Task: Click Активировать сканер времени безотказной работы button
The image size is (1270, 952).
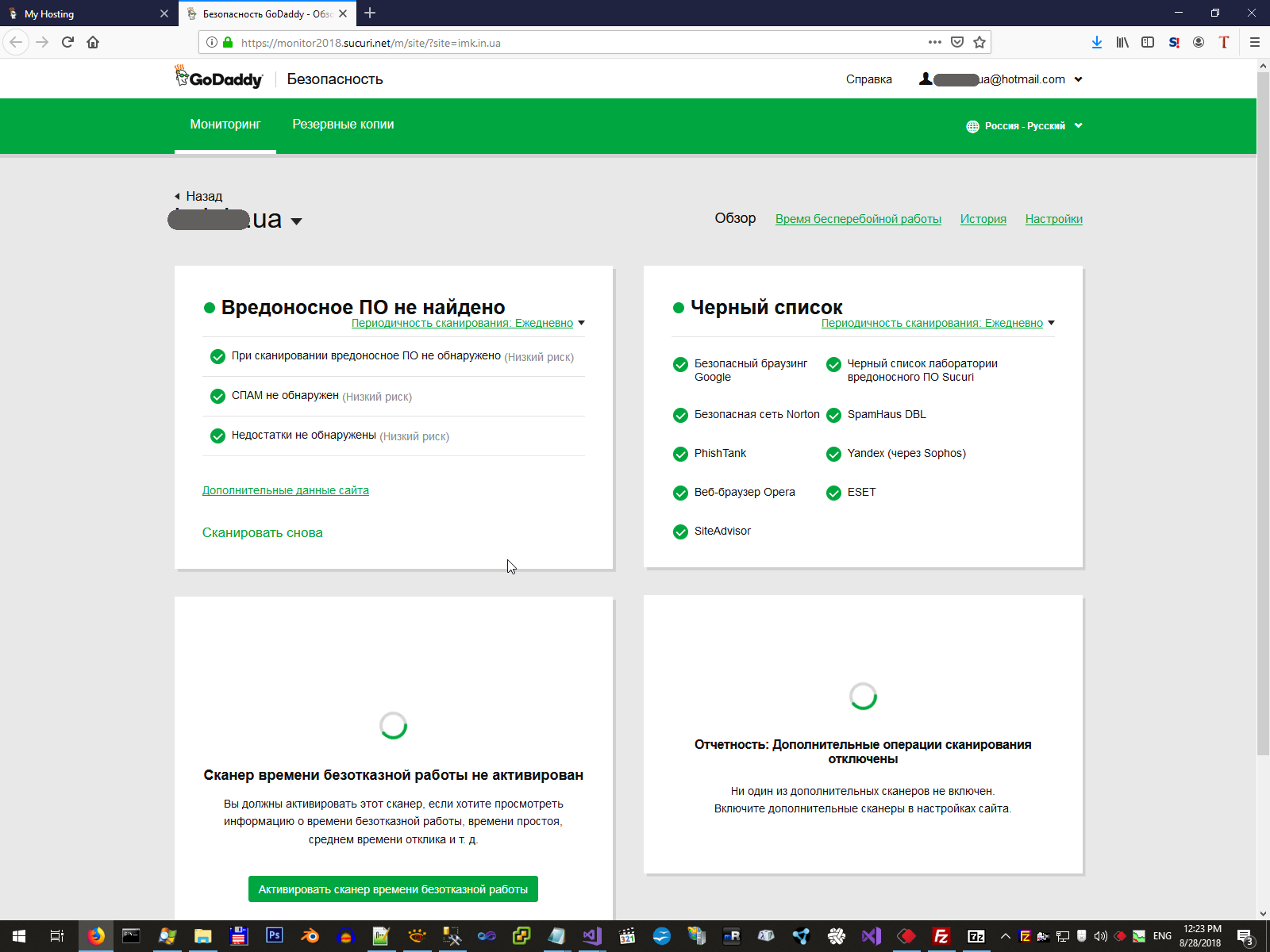Action: coord(393,889)
